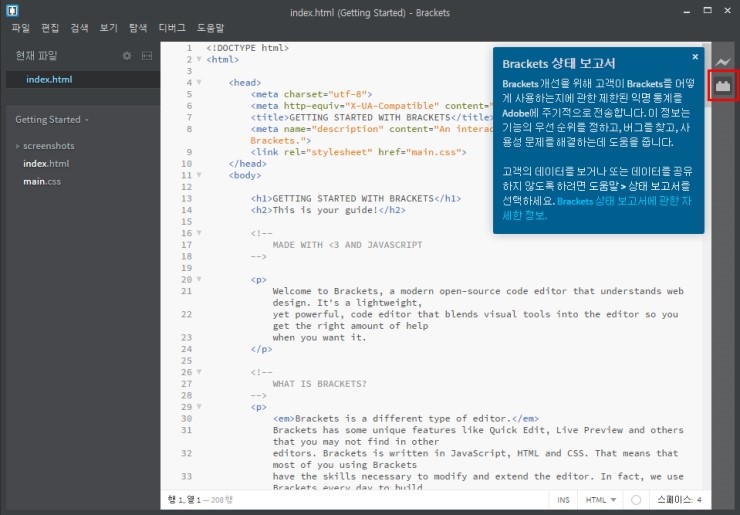
Task: Collapse the comment fold on line 16
Action: pos(199,233)
